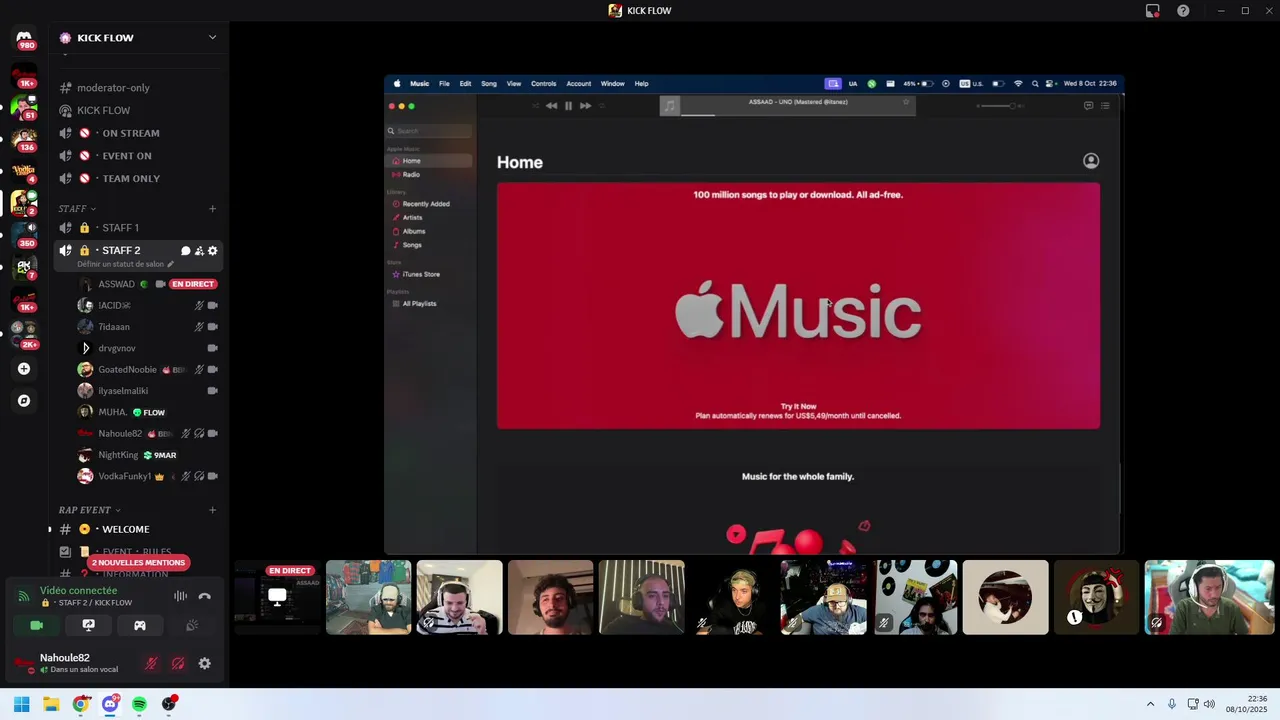Click Définir un statut de salon link
The width and height of the screenshot is (1280, 720).
tap(120, 265)
